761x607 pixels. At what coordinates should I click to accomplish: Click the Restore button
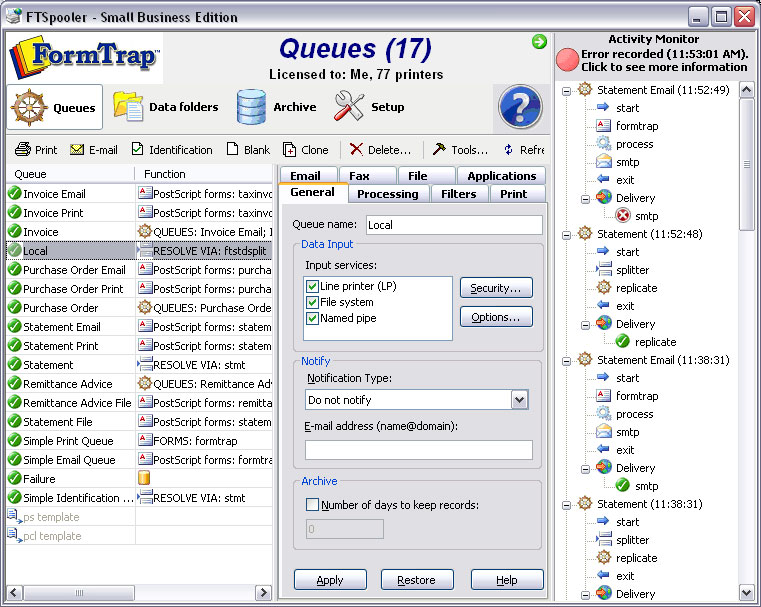pos(417,579)
